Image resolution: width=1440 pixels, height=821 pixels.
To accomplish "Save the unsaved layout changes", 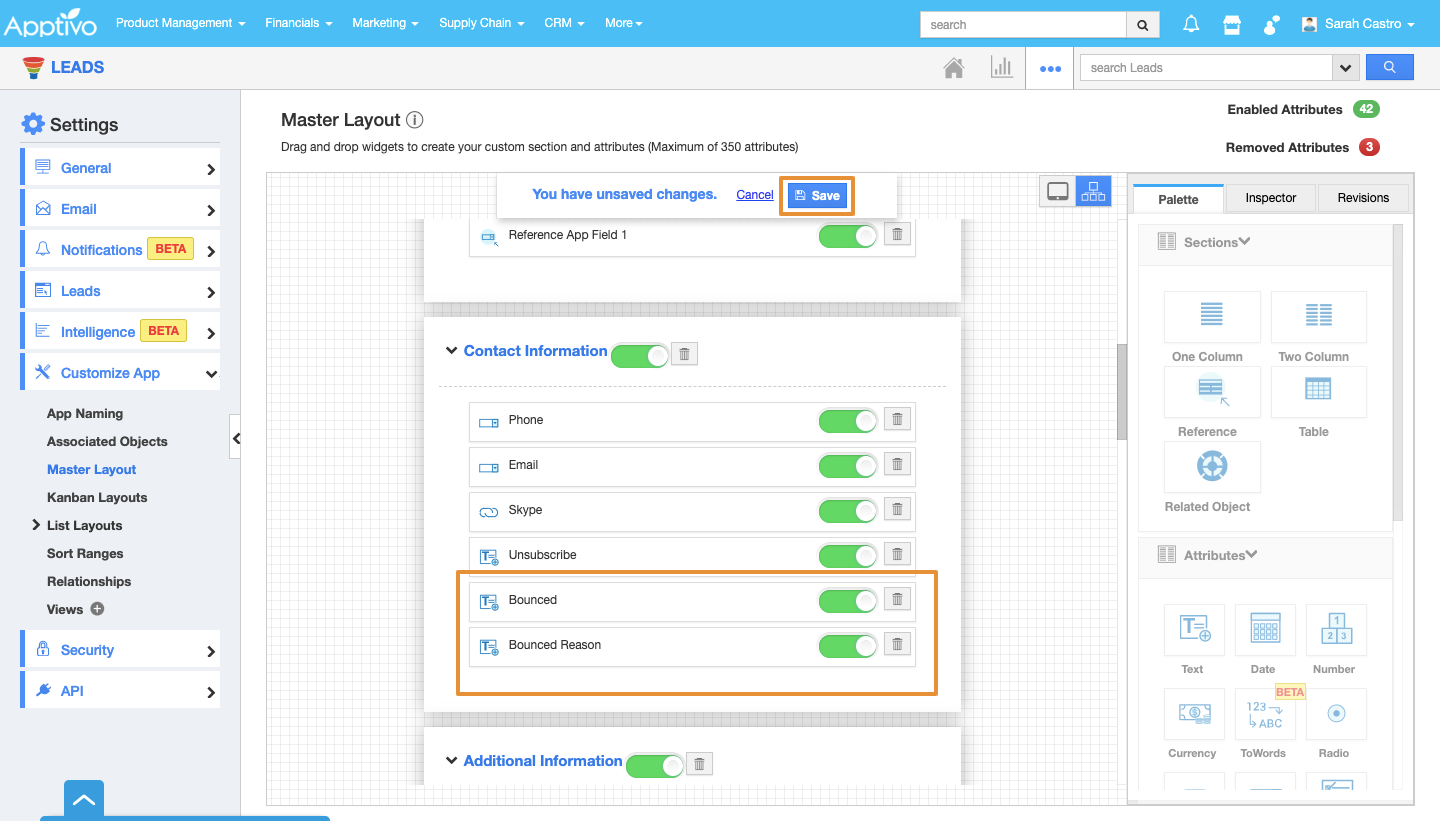I will (817, 195).
